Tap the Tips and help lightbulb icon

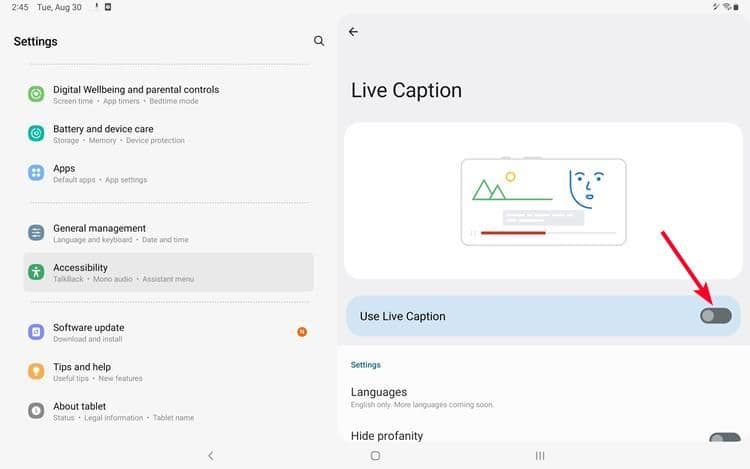(36, 371)
